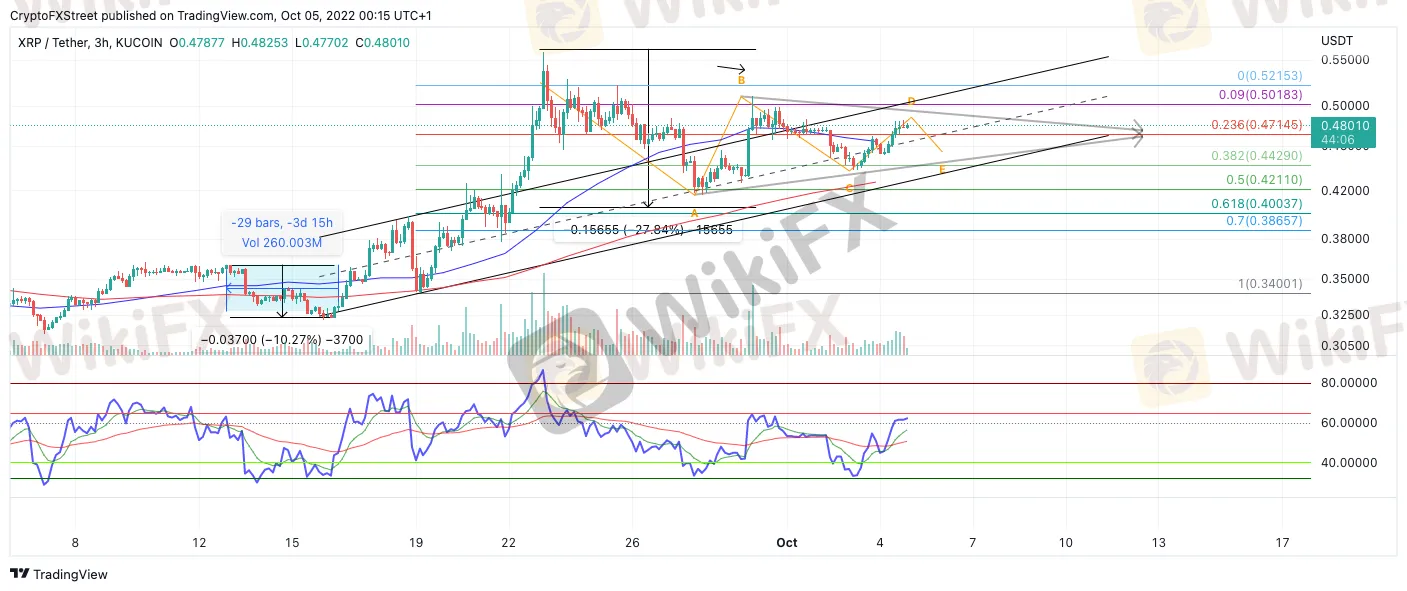Click the small black arrow drawing above B
This screenshot has width=1407, height=591.
pyautogui.click(x=731, y=68)
